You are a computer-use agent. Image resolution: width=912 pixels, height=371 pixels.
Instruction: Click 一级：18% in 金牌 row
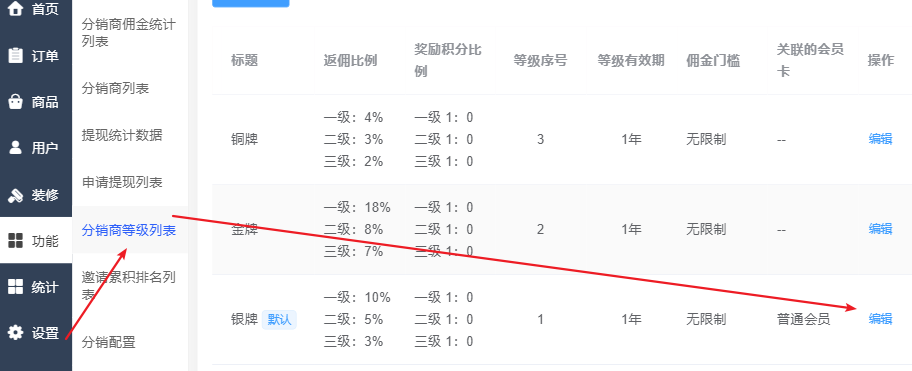coord(357,208)
